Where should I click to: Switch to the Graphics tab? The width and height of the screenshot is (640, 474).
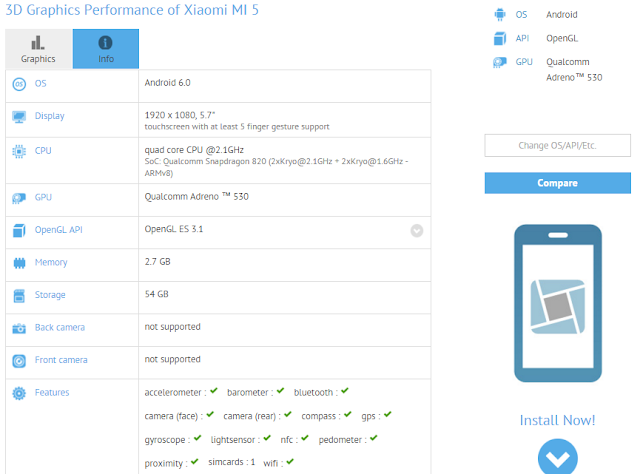click(39, 49)
